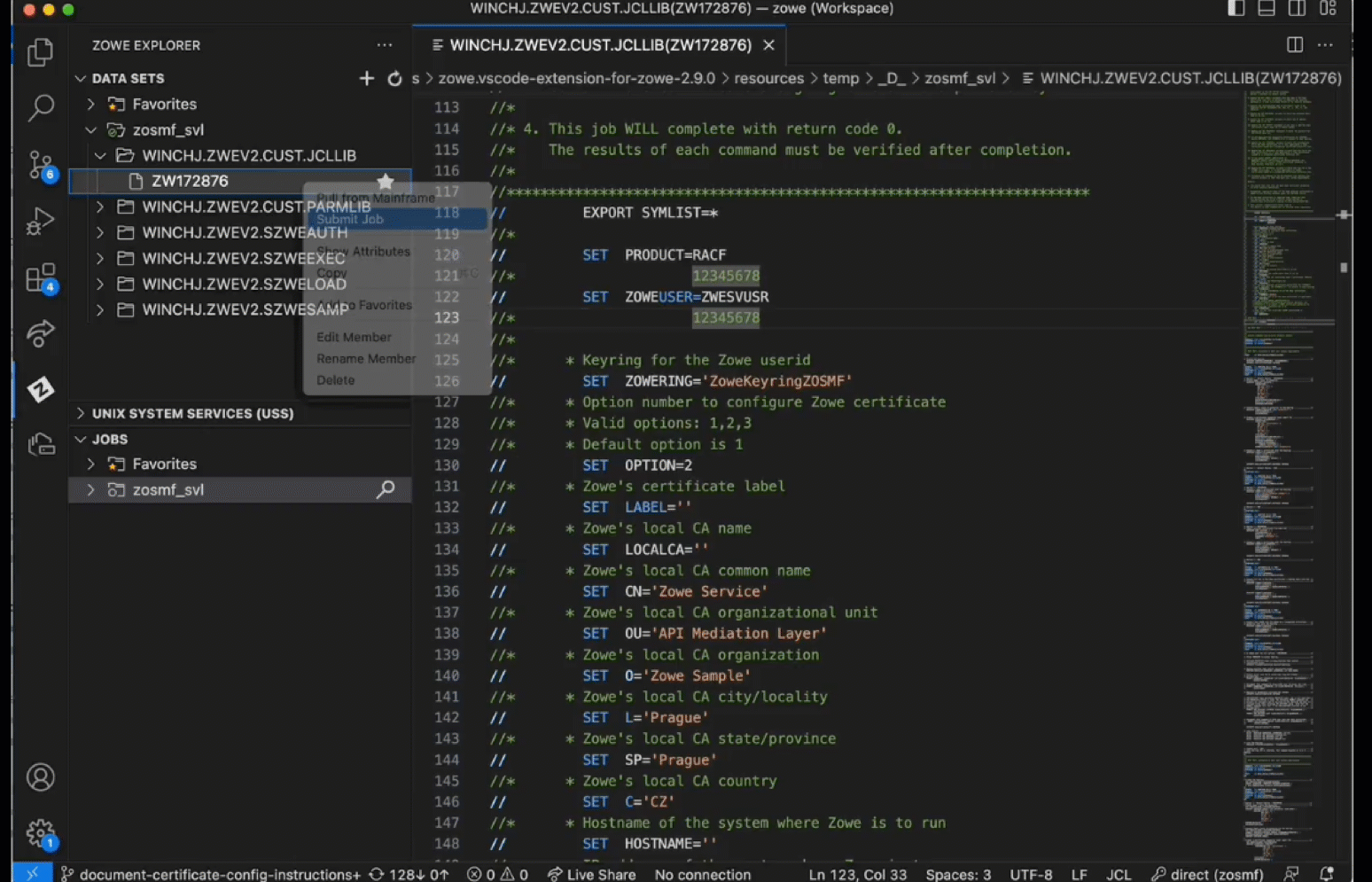Expand zosmf_svl profile under JOBS
1372x882 pixels.
point(90,489)
